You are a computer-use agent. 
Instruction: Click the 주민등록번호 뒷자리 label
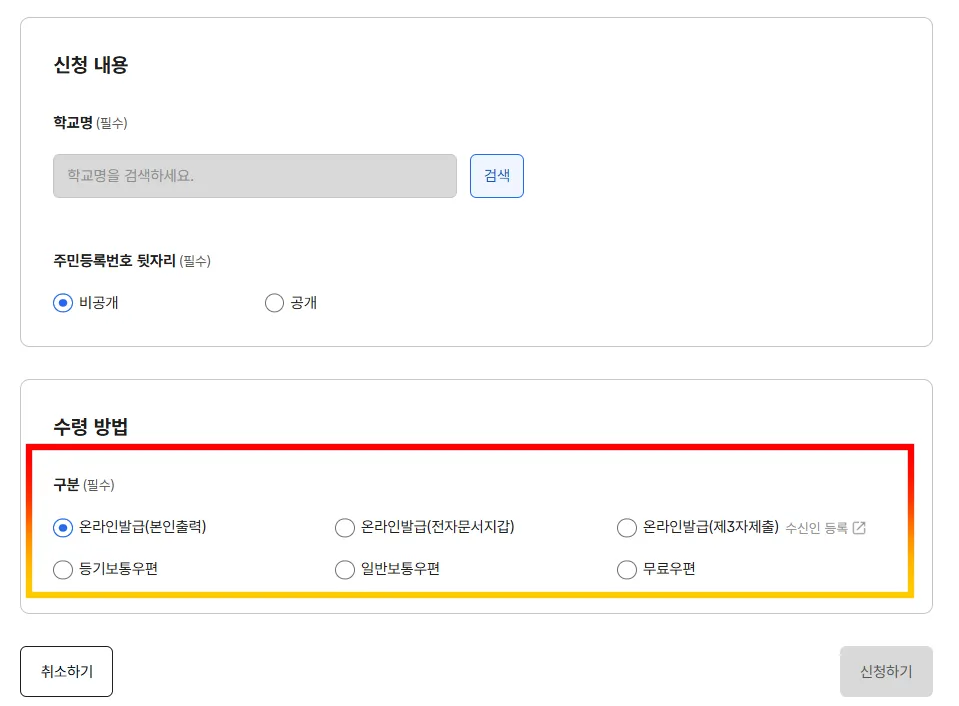[x=114, y=261]
